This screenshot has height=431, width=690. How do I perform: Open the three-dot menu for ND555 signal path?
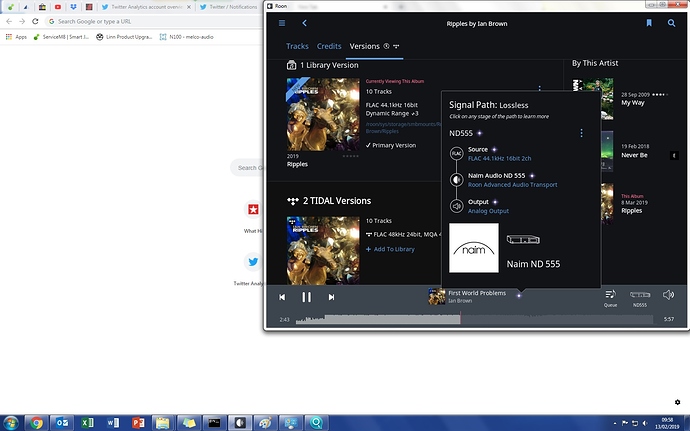(581, 133)
